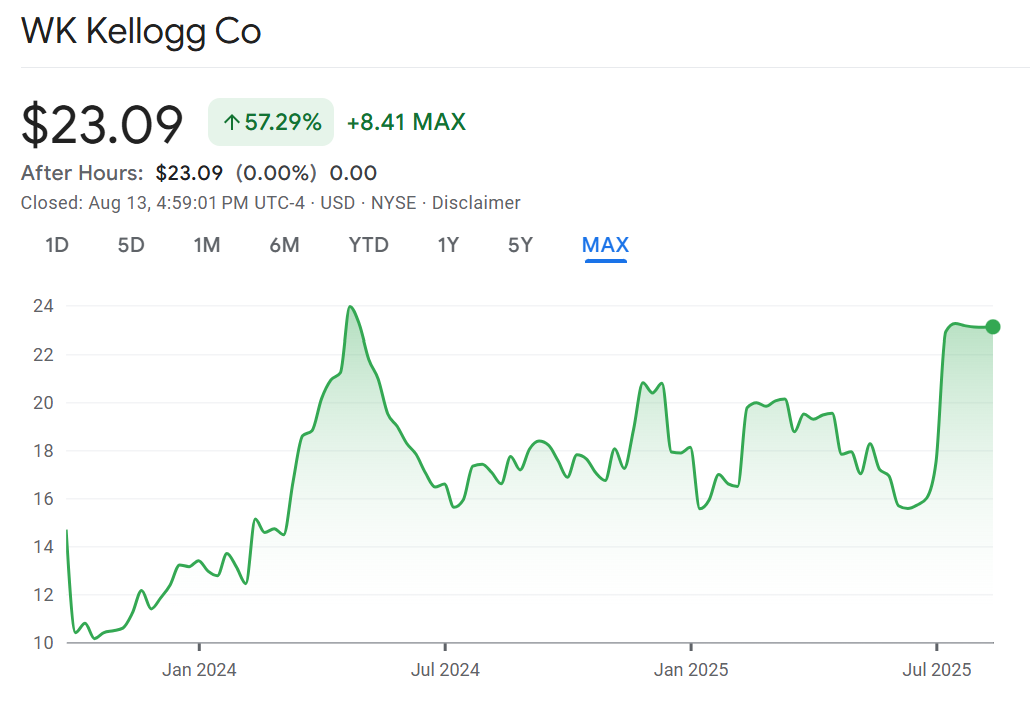This screenshot has width=1030, height=708.
Task: Open the Disclaimer link
Action: [476, 203]
